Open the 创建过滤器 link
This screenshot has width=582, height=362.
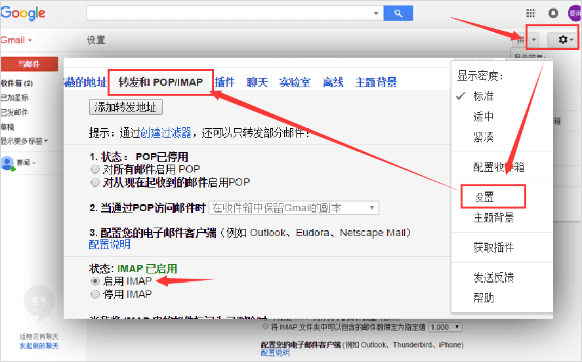[166, 133]
